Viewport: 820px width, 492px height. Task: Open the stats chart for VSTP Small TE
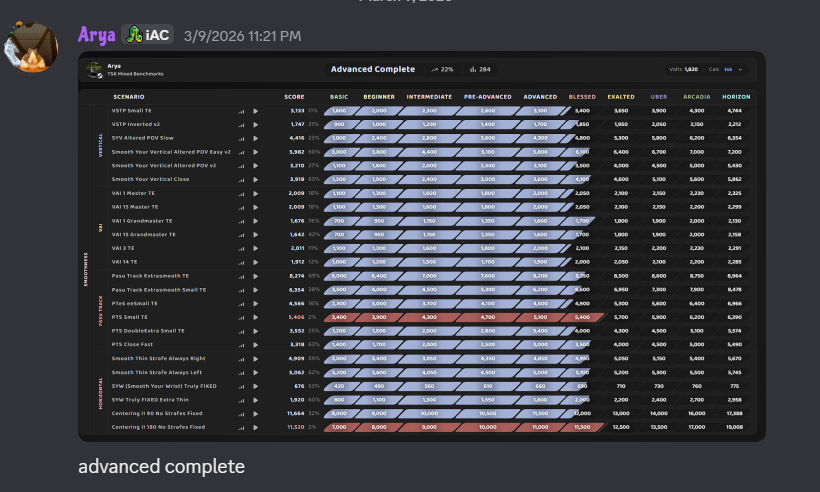(241, 111)
